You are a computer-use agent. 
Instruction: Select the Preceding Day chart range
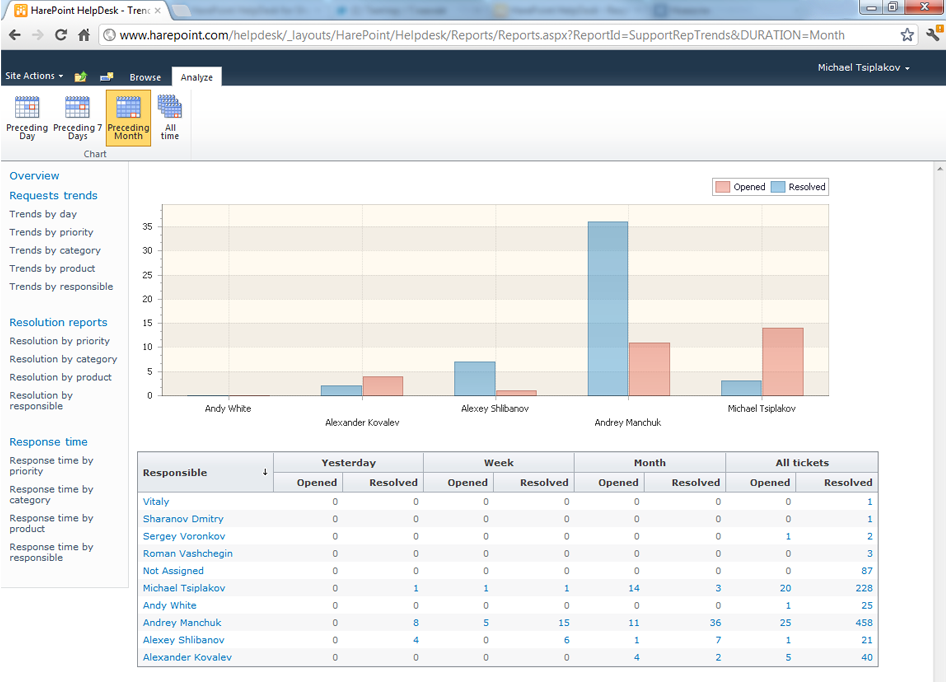(x=27, y=118)
